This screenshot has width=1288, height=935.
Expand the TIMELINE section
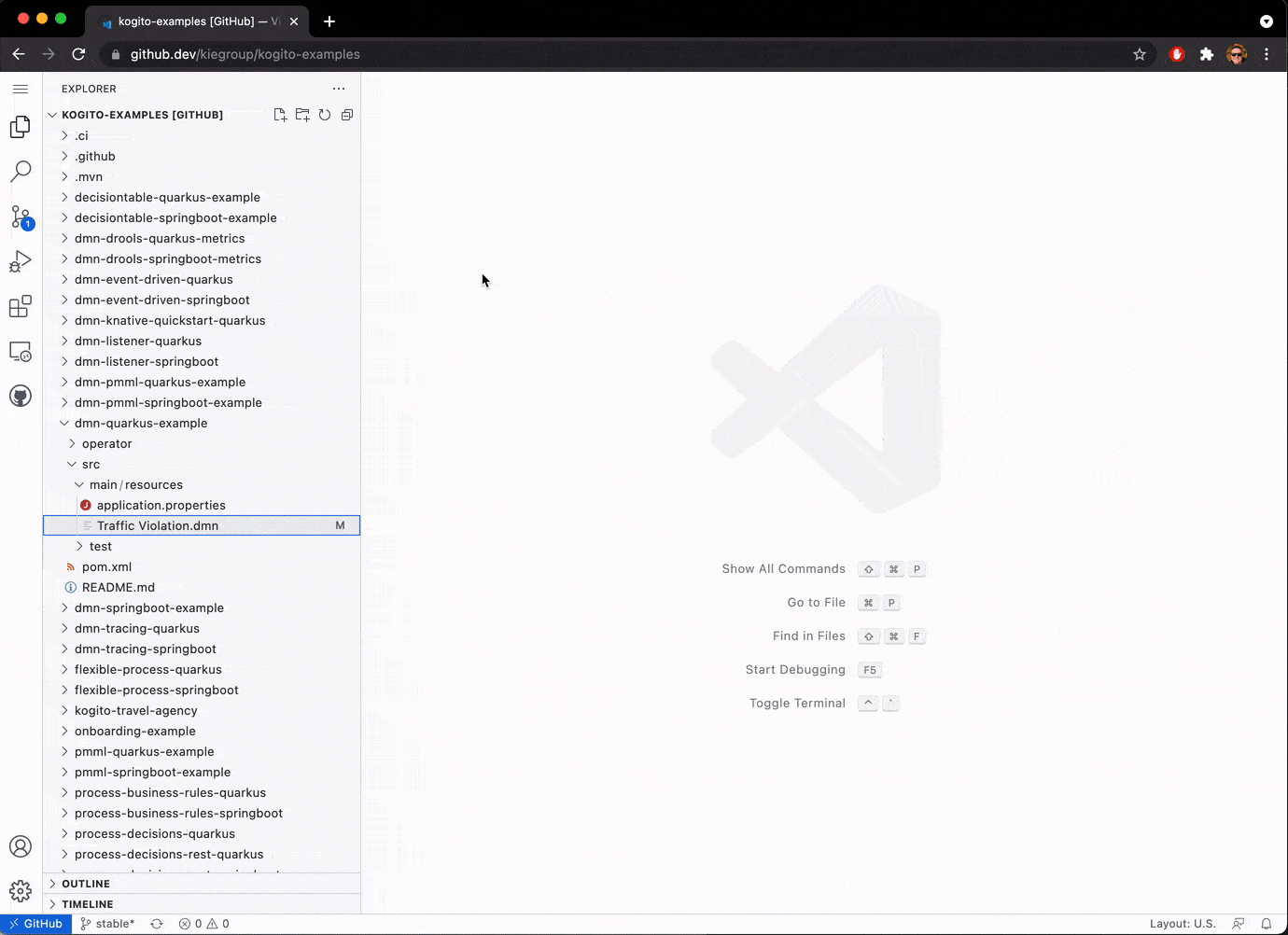87,904
